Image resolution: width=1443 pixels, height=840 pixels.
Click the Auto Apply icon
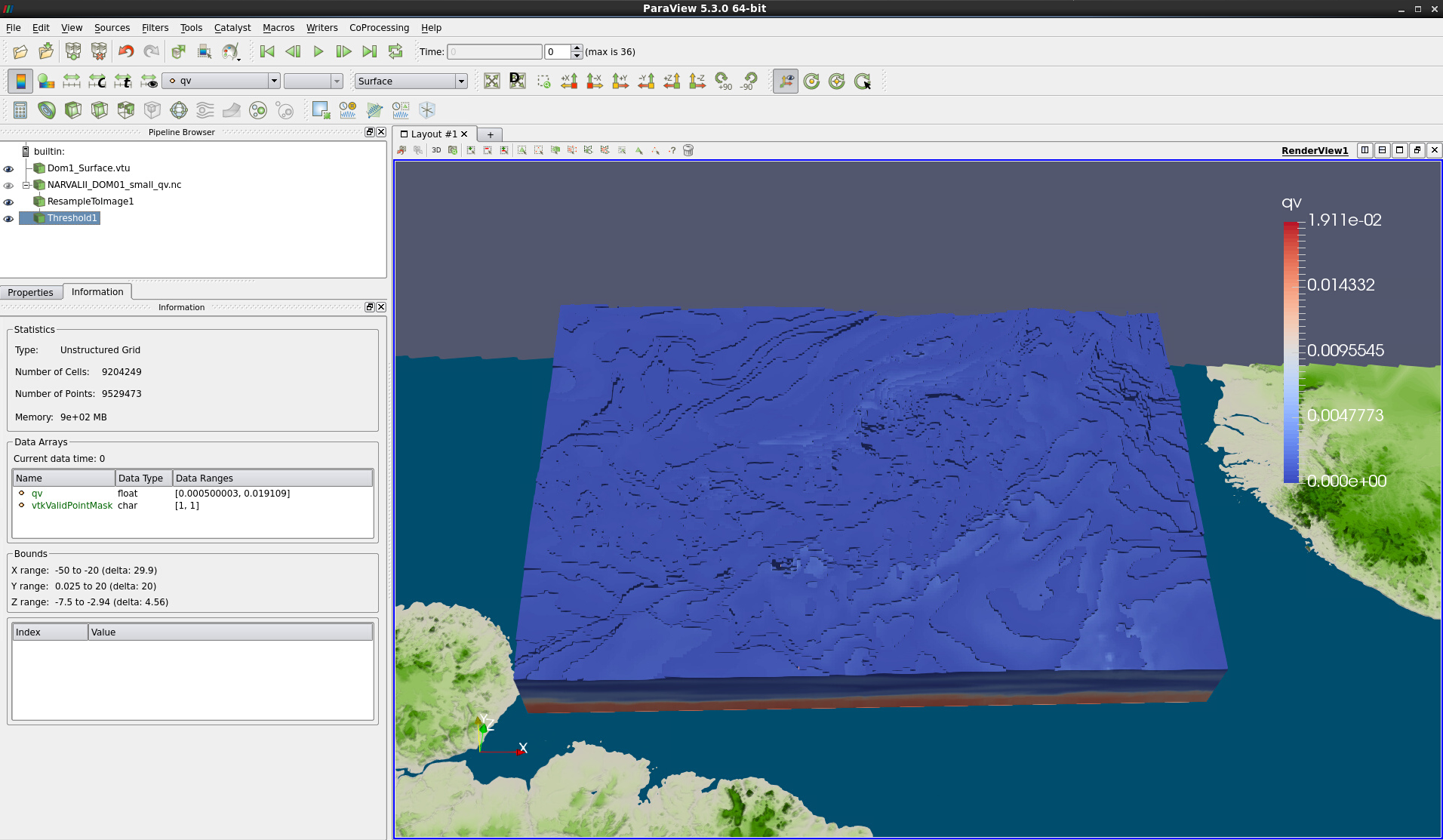(x=178, y=51)
